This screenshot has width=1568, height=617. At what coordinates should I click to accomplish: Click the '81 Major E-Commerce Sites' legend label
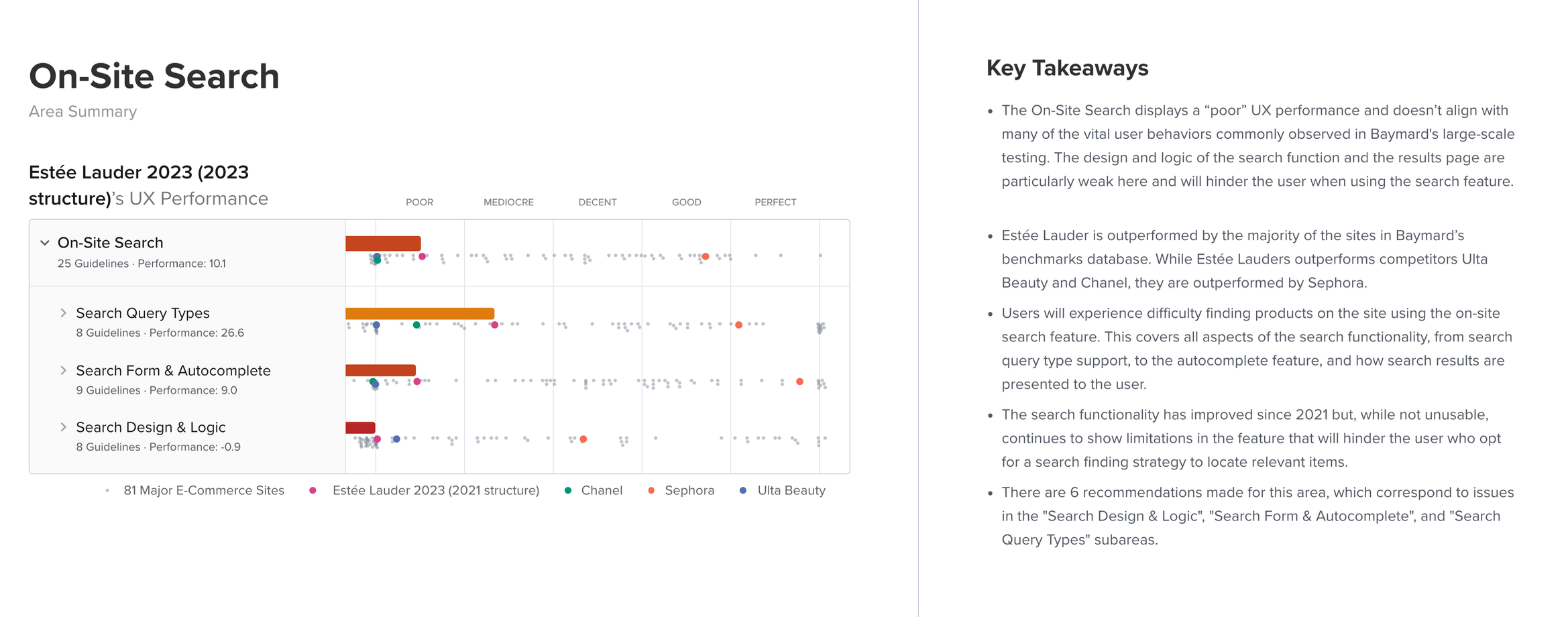[x=204, y=491]
